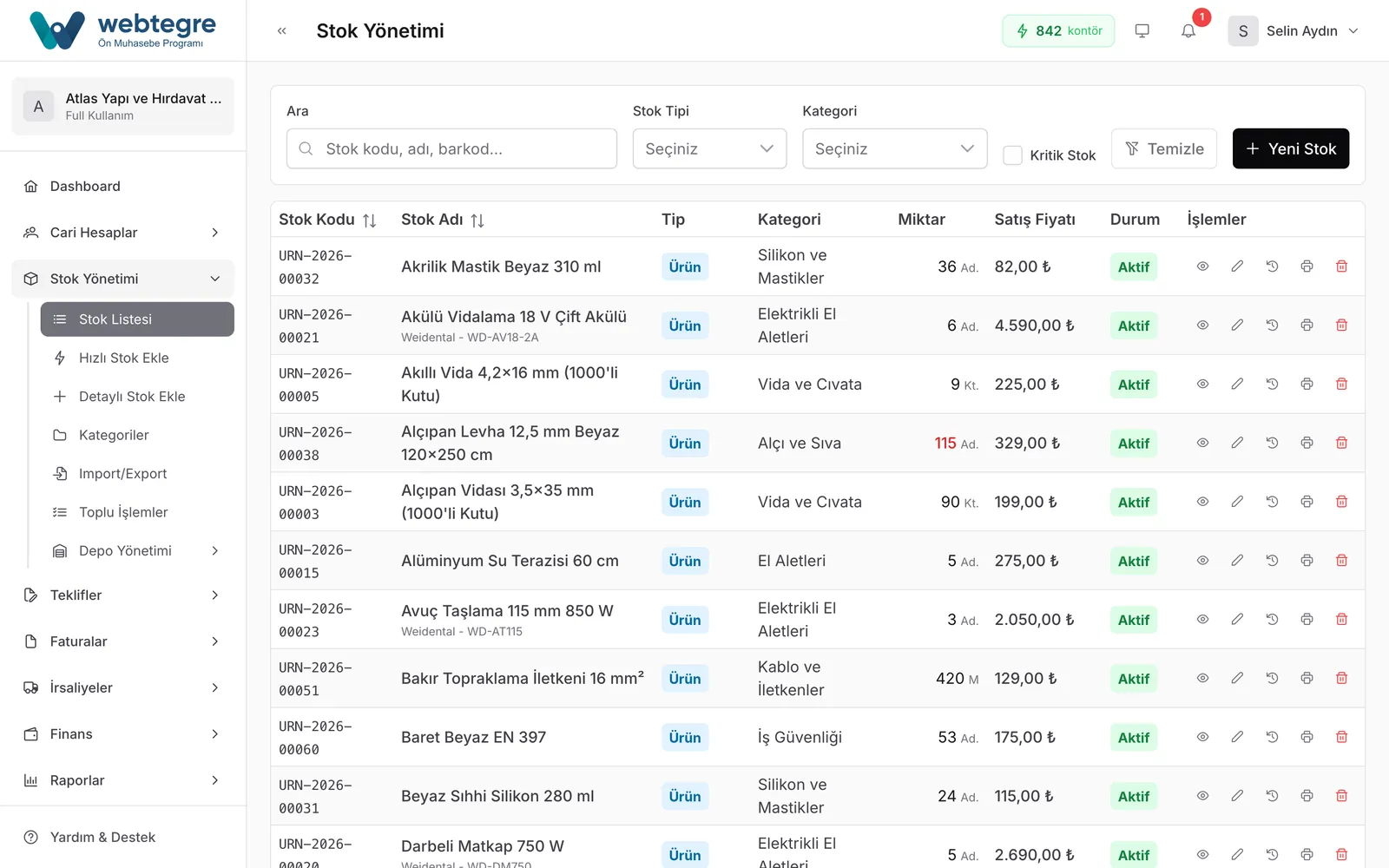Image resolution: width=1389 pixels, height=868 pixels.
Task: Select Atlas Yapı ve Hırdavat company card
Action: click(123, 106)
